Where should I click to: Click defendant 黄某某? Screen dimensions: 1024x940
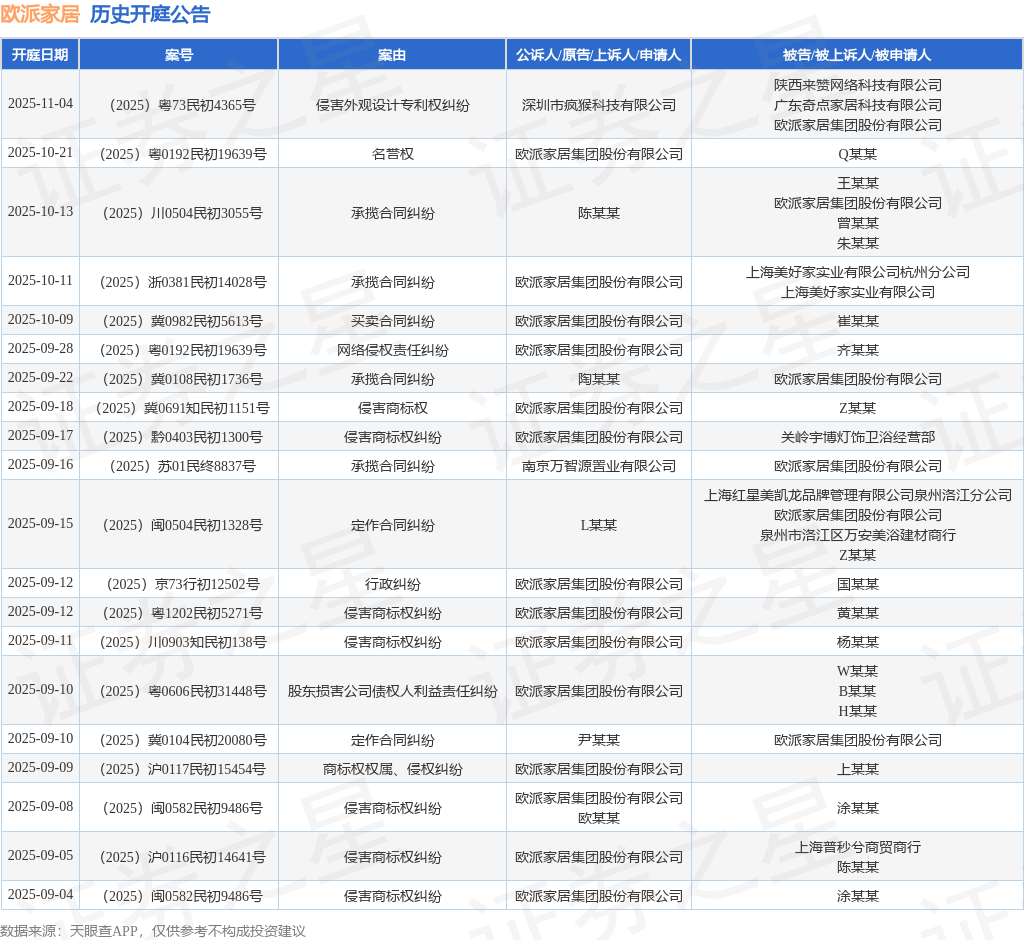coord(857,613)
